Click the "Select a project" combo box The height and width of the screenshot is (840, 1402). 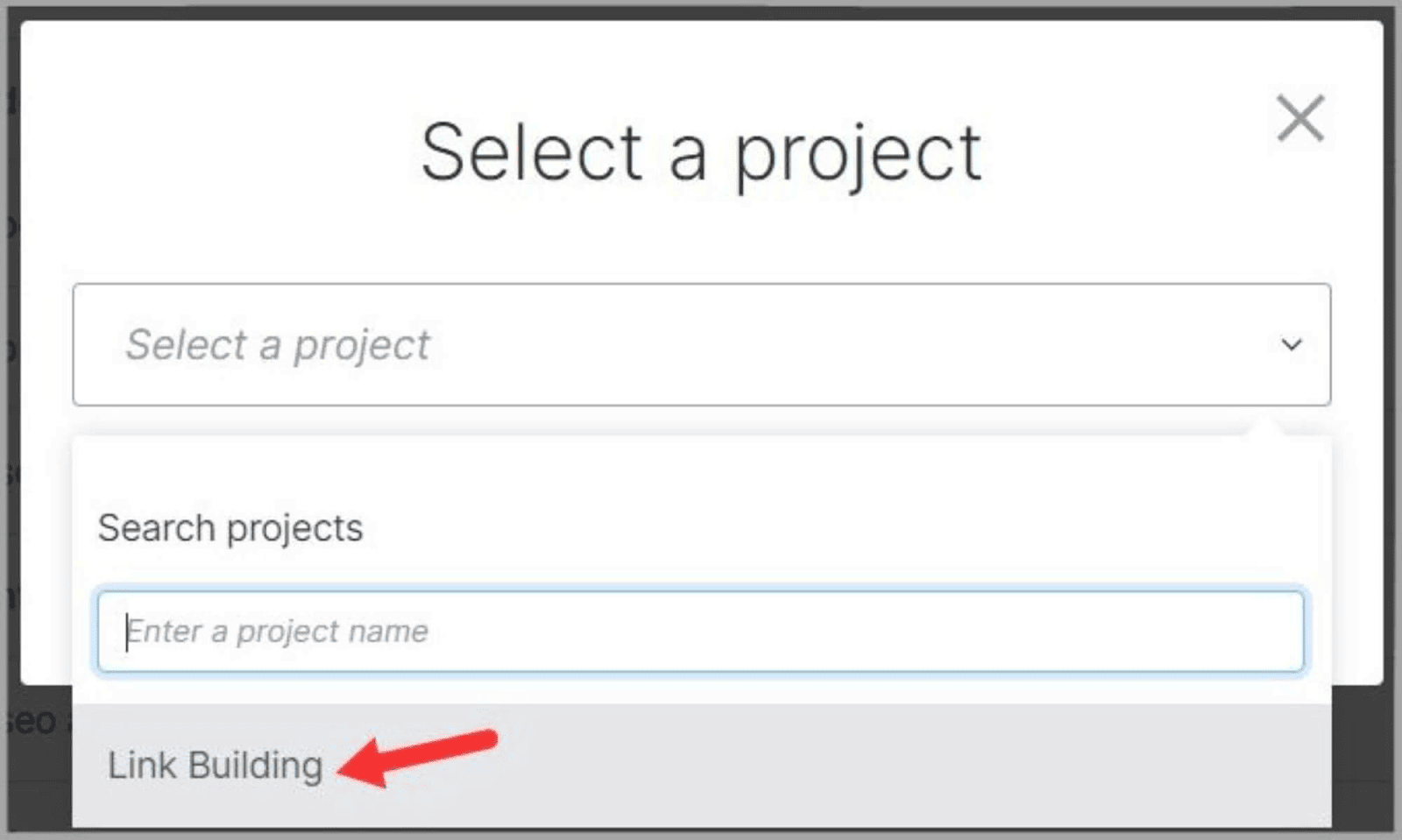[x=701, y=345]
